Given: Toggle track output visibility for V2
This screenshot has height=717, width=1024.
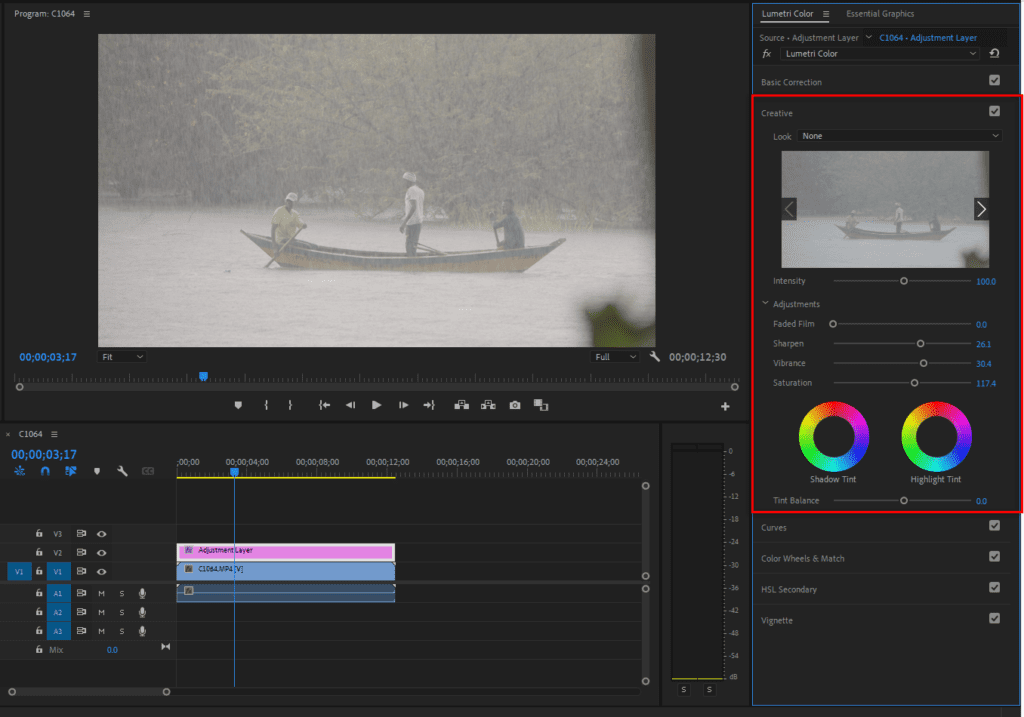Looking at the screenshot, I should click(100, 552).
